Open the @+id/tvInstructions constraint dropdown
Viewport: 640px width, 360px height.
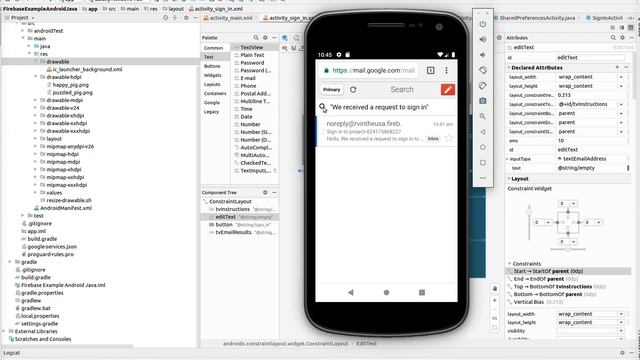point(621,104)
